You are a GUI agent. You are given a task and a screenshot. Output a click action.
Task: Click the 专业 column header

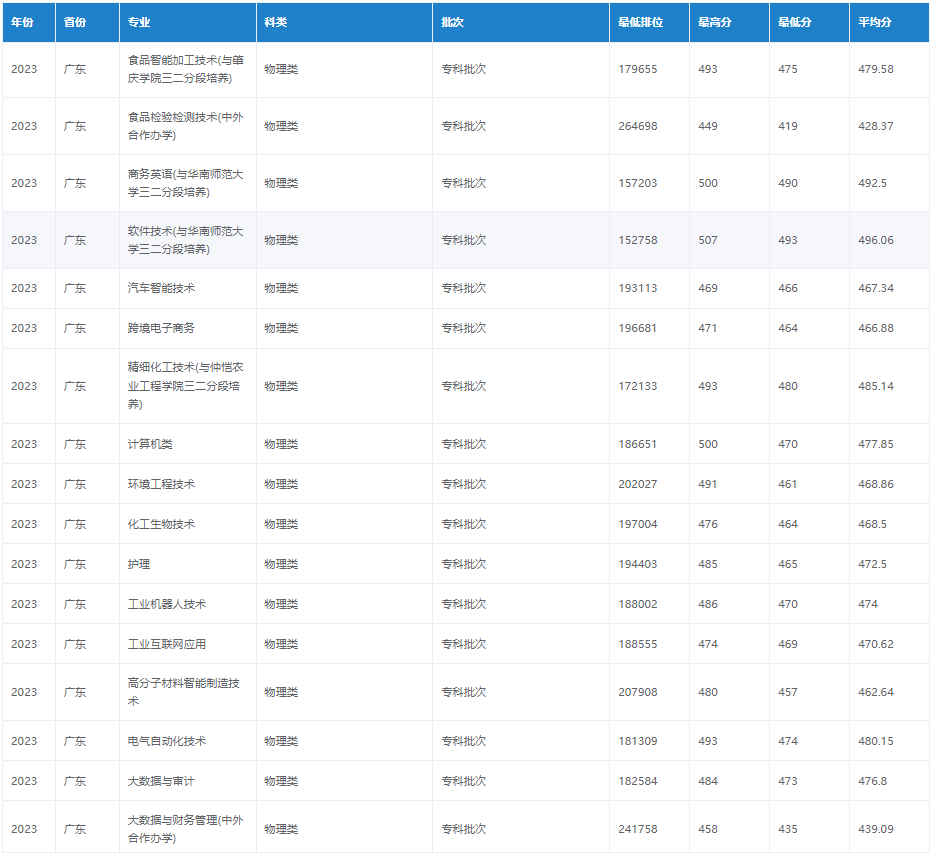188,22
